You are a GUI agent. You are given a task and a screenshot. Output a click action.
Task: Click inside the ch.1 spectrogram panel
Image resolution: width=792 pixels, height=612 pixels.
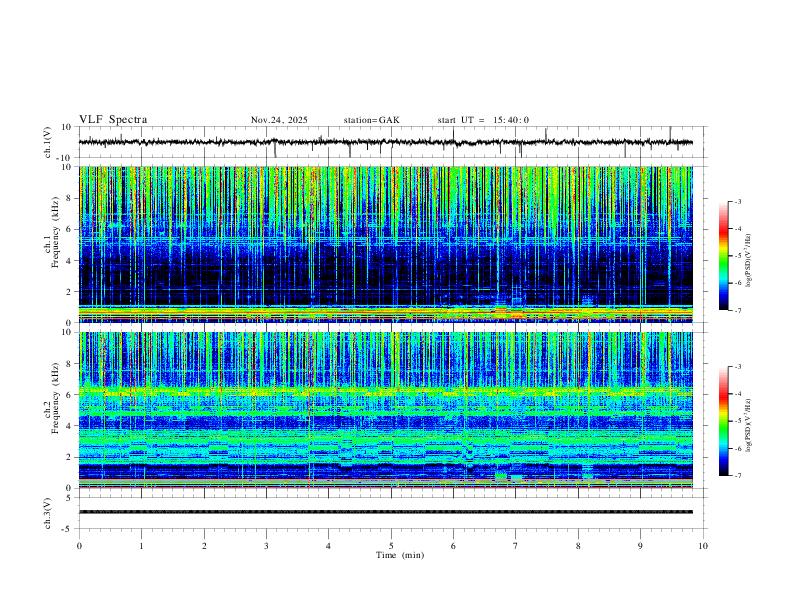(x=385, y=244)
